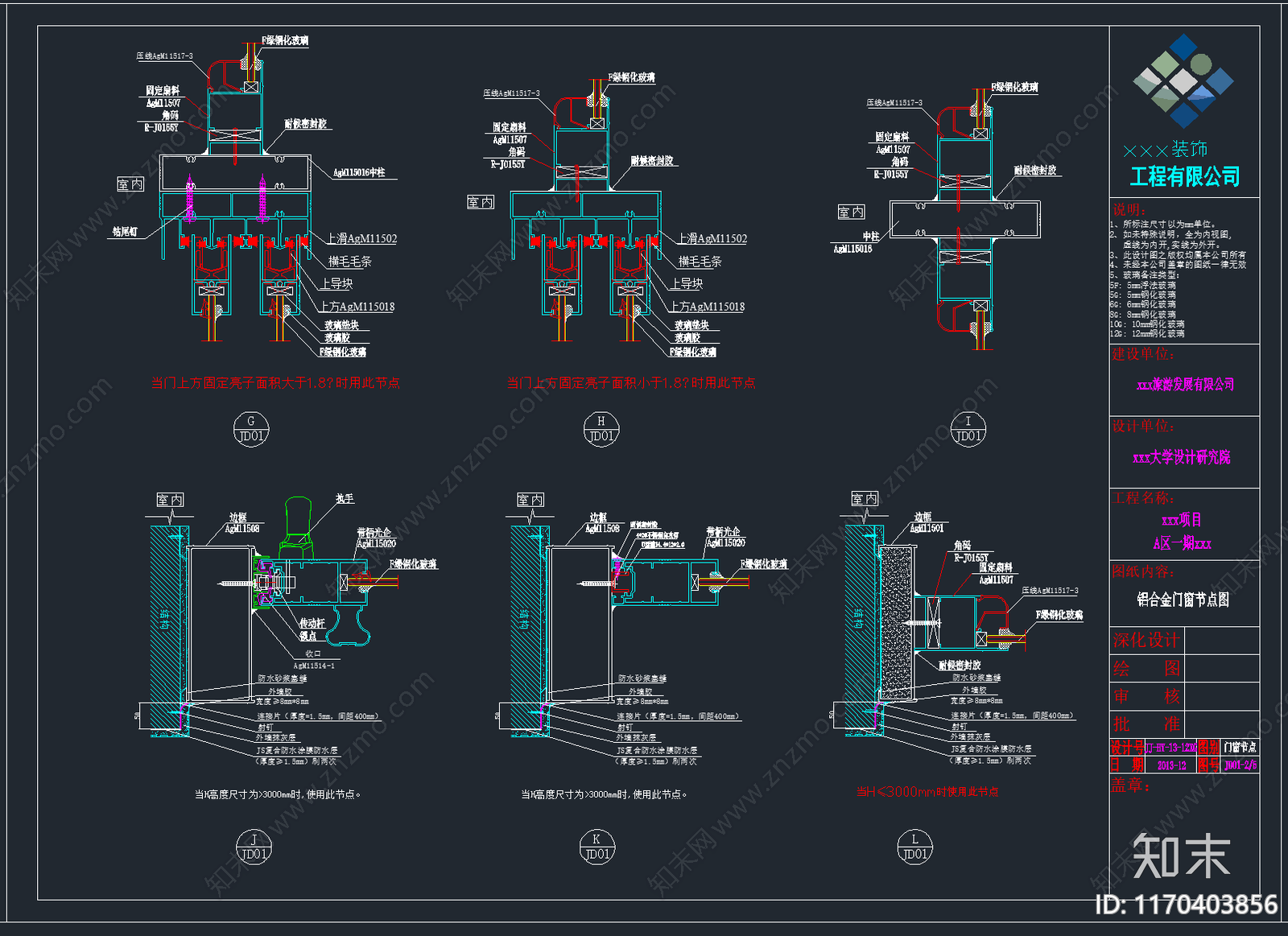
Task: Select the 收口 AgM11514-1 label in detail J
Action: [313, 660]
